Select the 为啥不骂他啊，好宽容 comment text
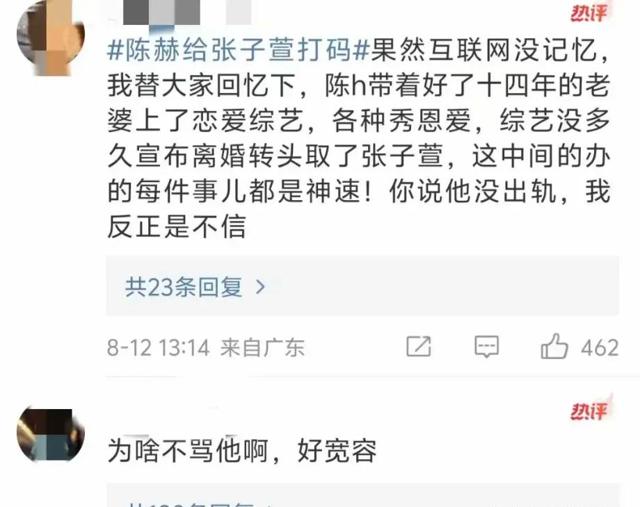Viewport: 640px width, 507px height. point(242,451)
